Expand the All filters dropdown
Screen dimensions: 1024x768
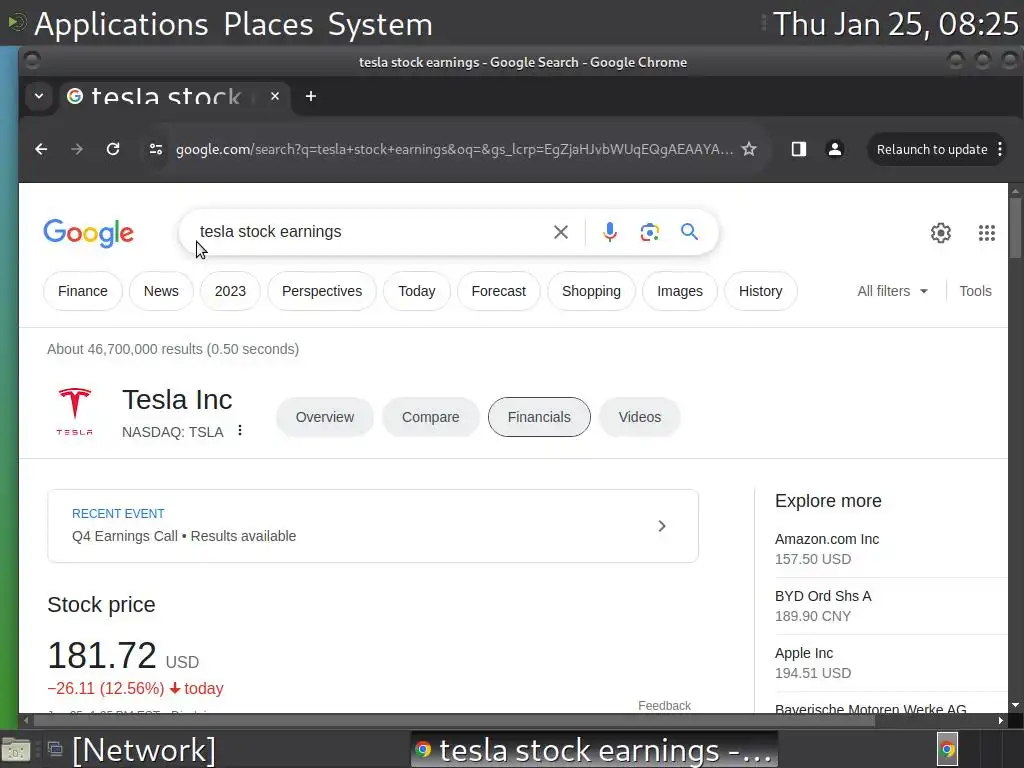(893, 291)
